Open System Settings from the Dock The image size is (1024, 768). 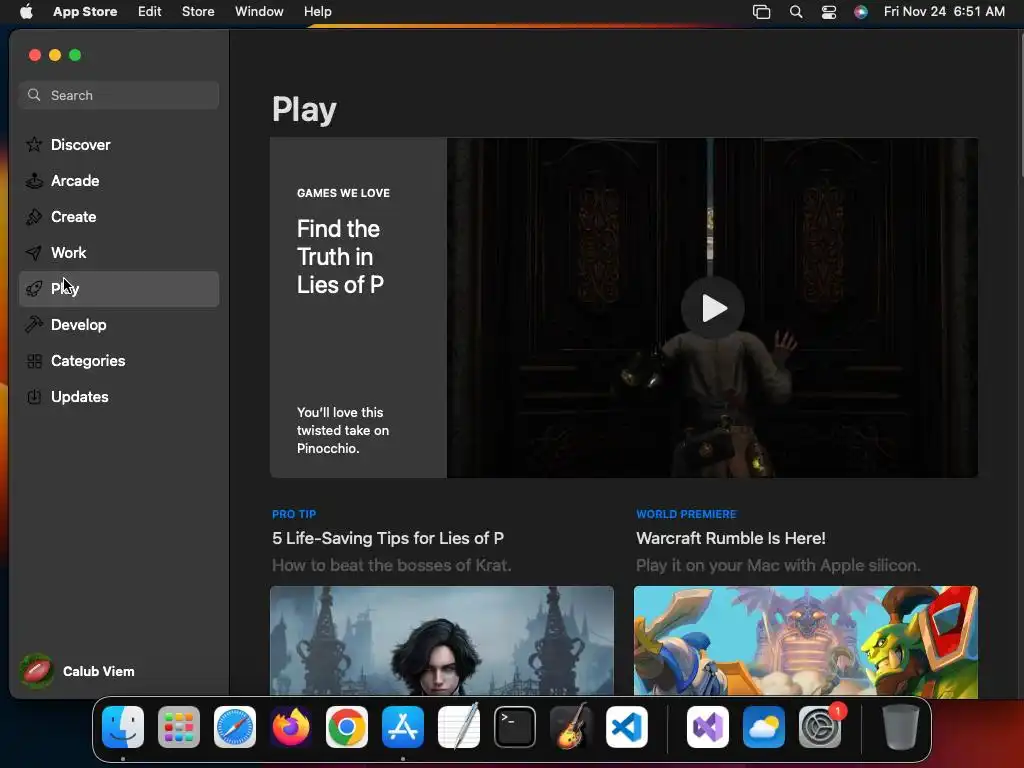tap(820, 727)
